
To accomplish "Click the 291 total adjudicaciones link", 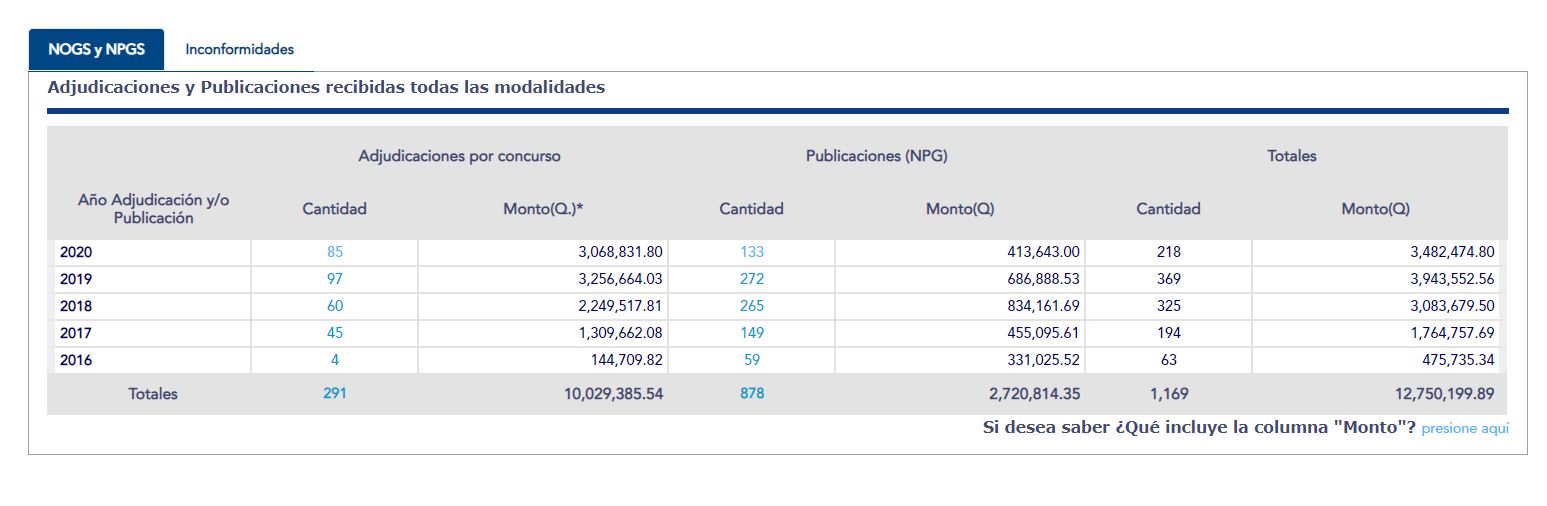I will tap(334, 394).
